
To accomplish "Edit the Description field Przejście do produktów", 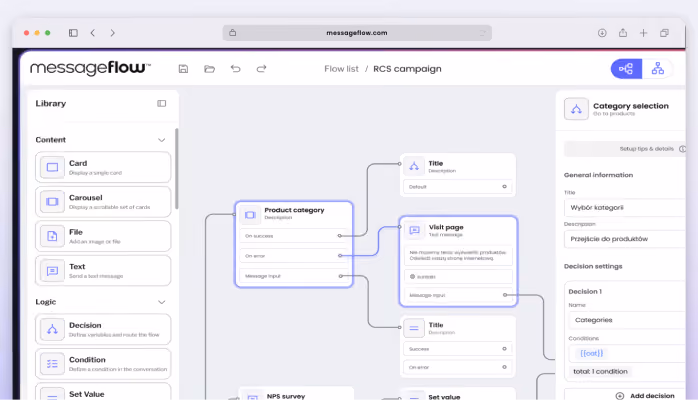I will point(625,239).
